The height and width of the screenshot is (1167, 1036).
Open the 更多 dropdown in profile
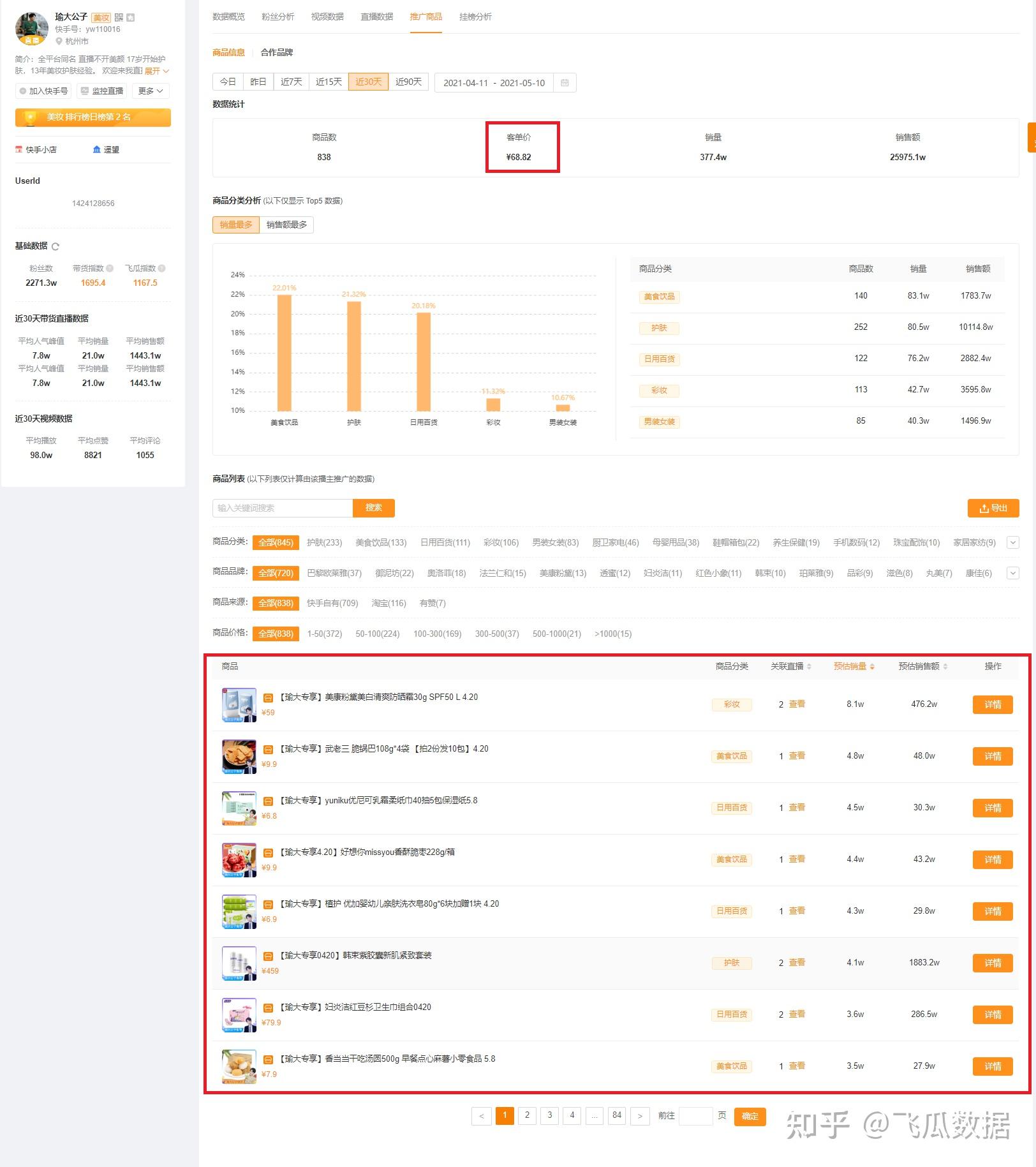(x=151, y=91)
